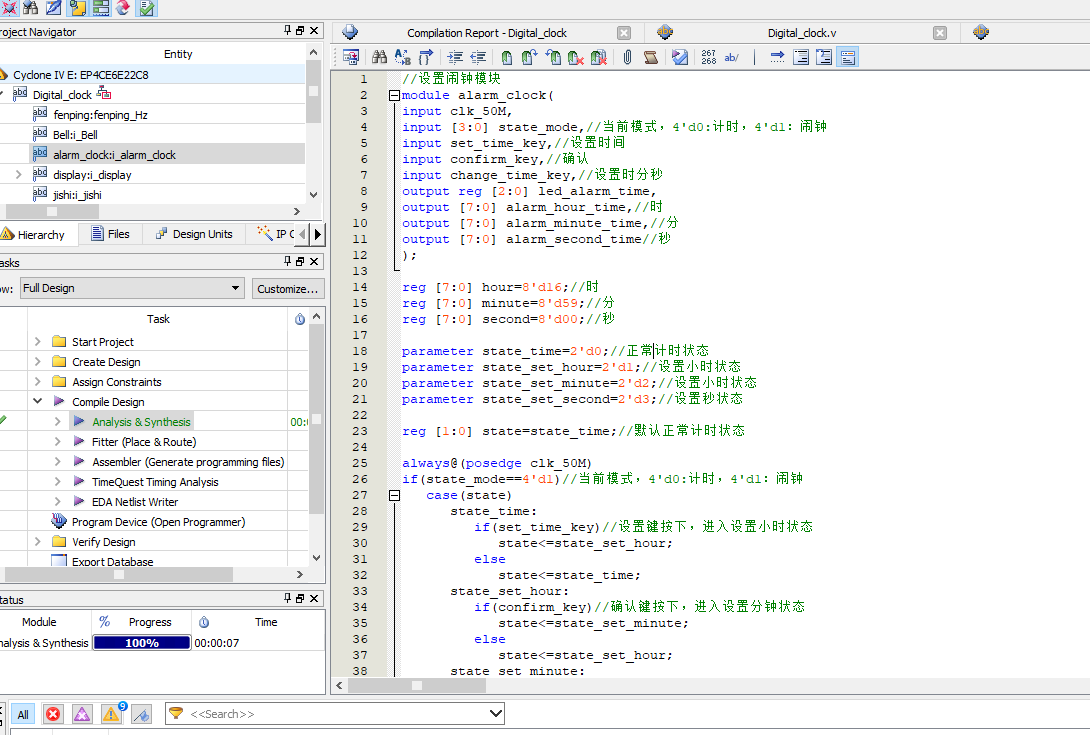Click the first toolbar icon in top-left toolbar
Screen dimensions: 1090x735
coord(9,8)
